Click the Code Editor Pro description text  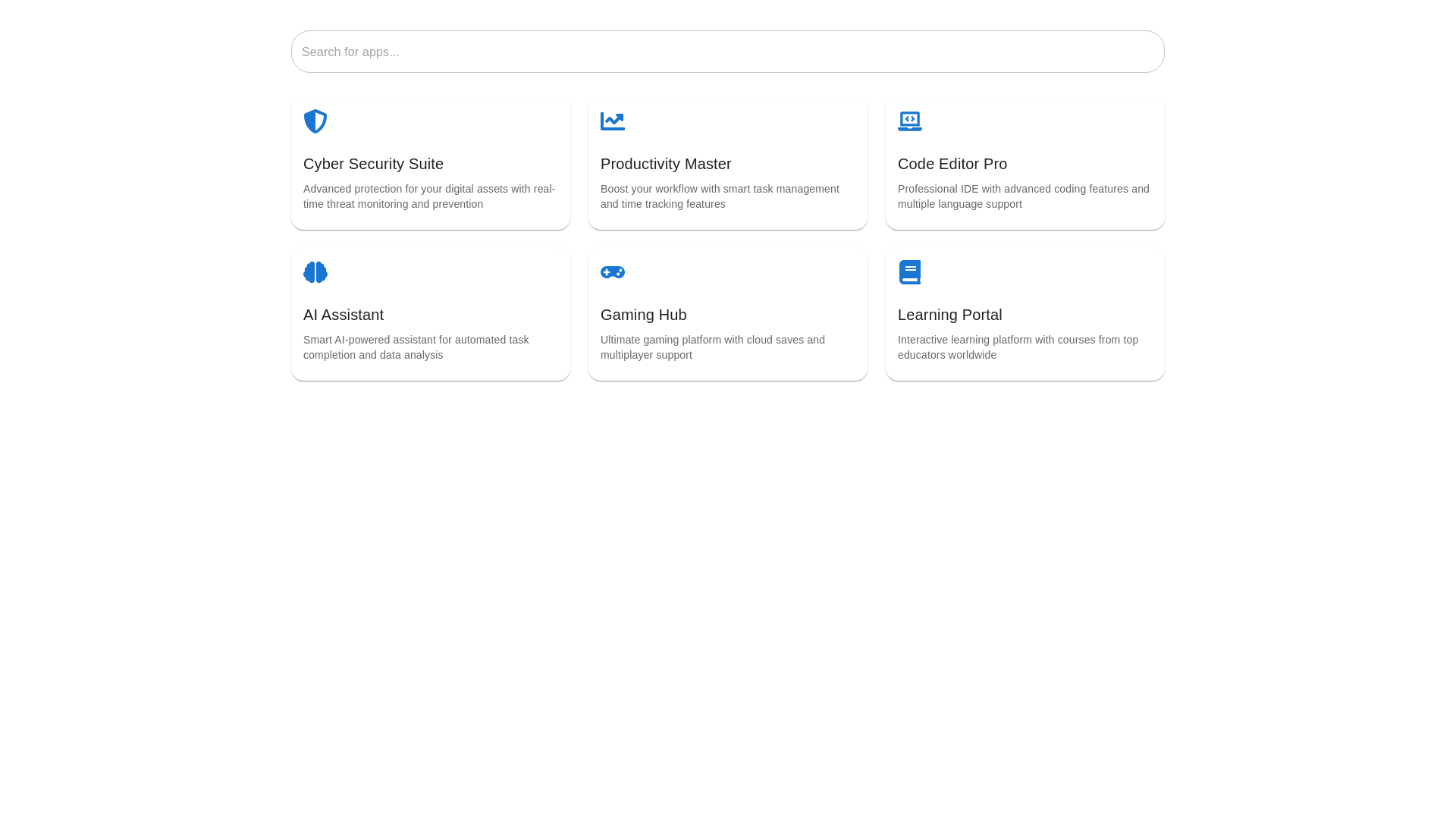(x=1023, y=196)
